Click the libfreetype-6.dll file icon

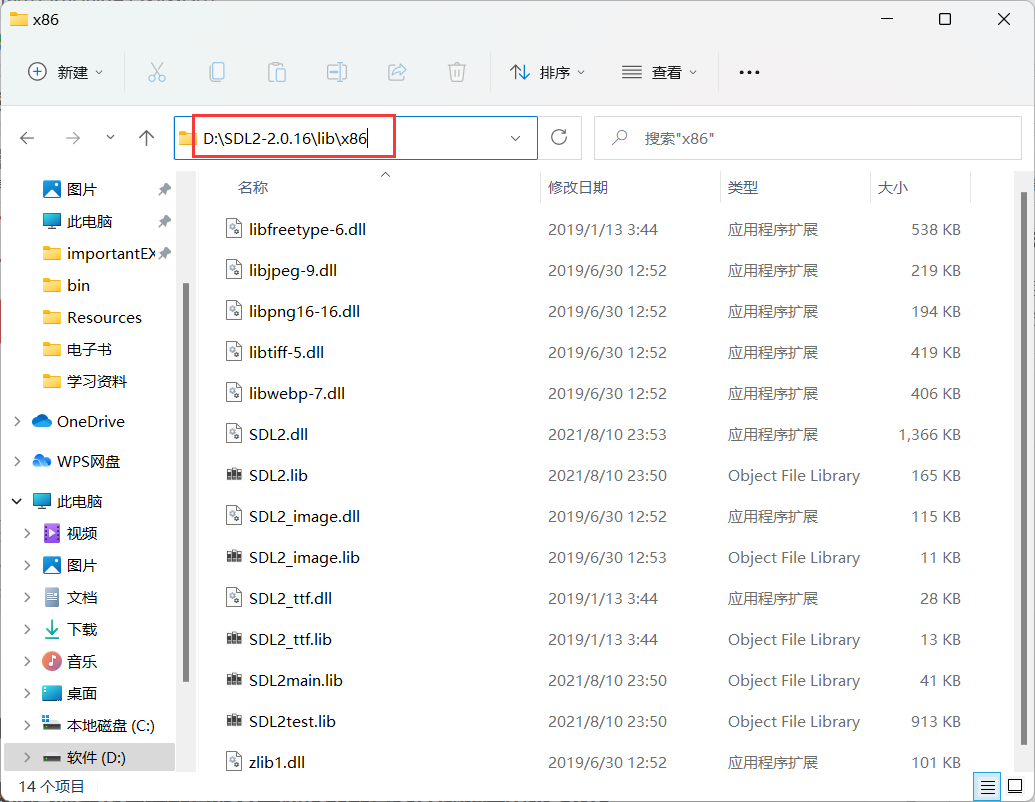234,229
